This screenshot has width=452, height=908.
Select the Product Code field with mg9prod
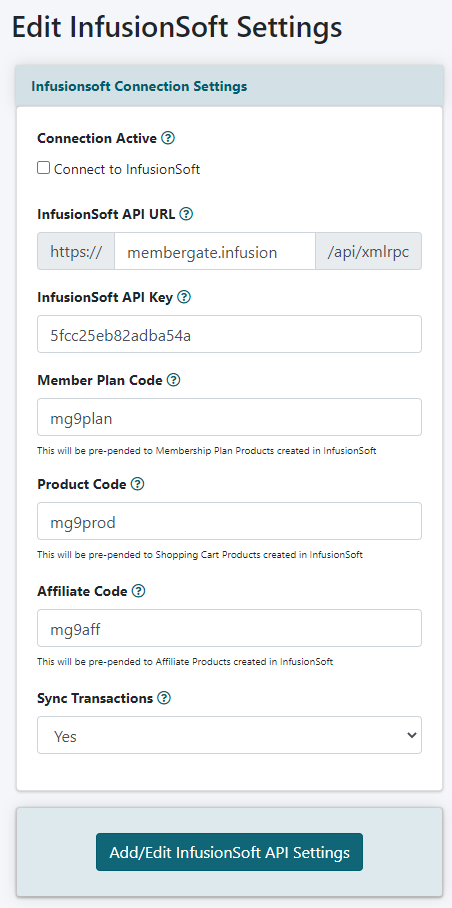[229, 521]
